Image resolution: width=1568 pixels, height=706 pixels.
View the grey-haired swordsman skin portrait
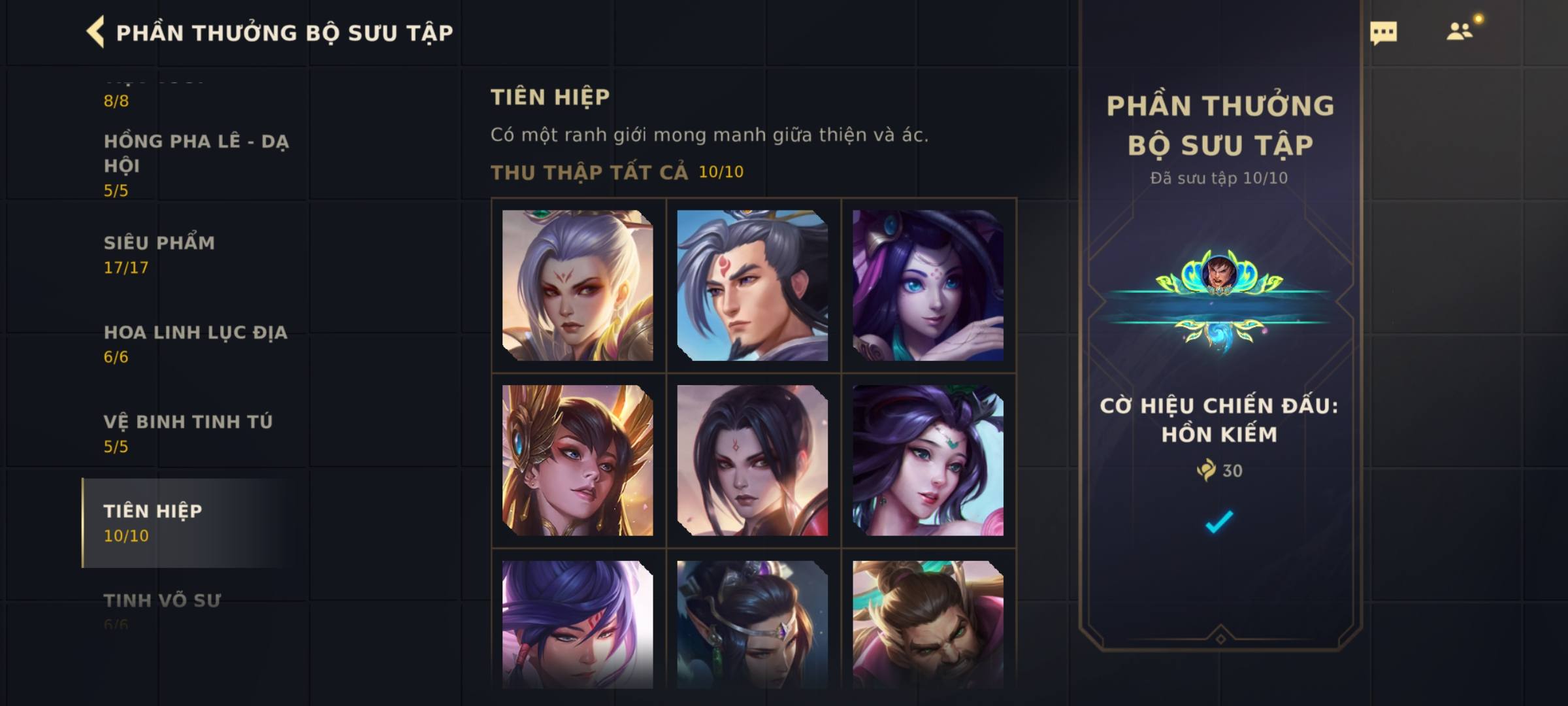point(753,285)
